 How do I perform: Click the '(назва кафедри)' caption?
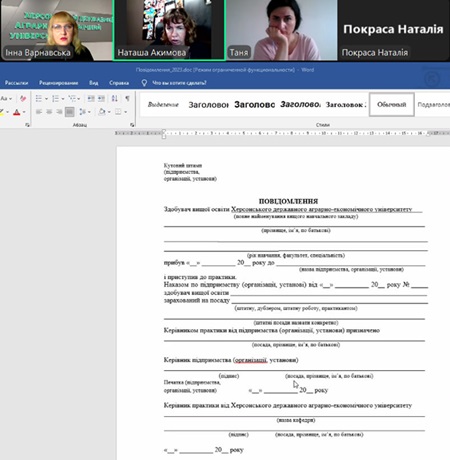[296, 420]
